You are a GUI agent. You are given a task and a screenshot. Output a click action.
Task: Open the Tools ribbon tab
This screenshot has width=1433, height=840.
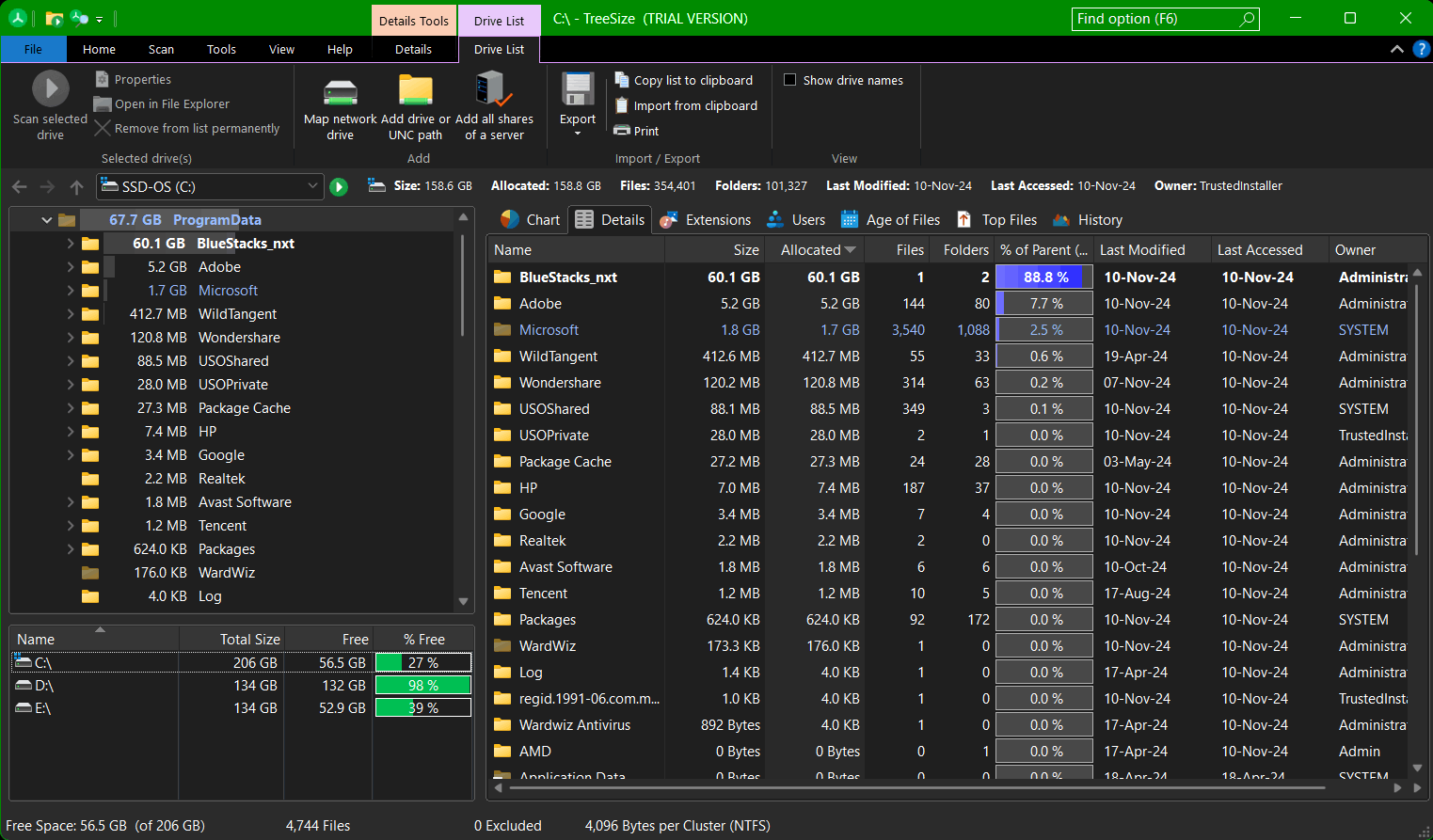pos(221,49)
